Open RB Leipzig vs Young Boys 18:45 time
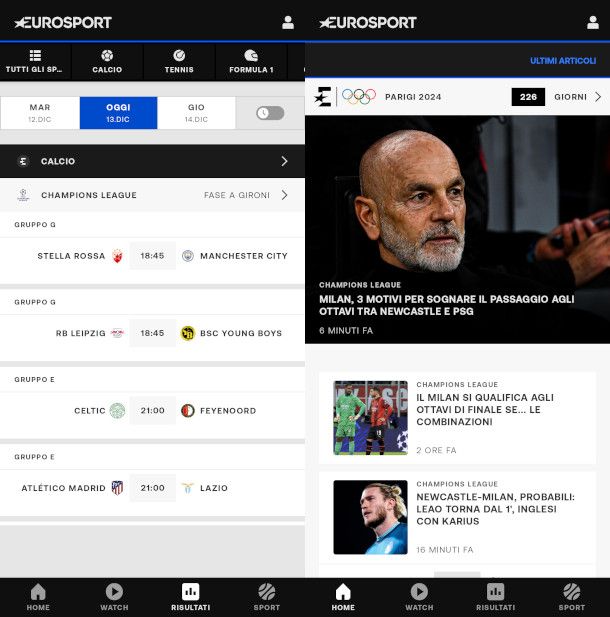610x617 pixels. 153,333
